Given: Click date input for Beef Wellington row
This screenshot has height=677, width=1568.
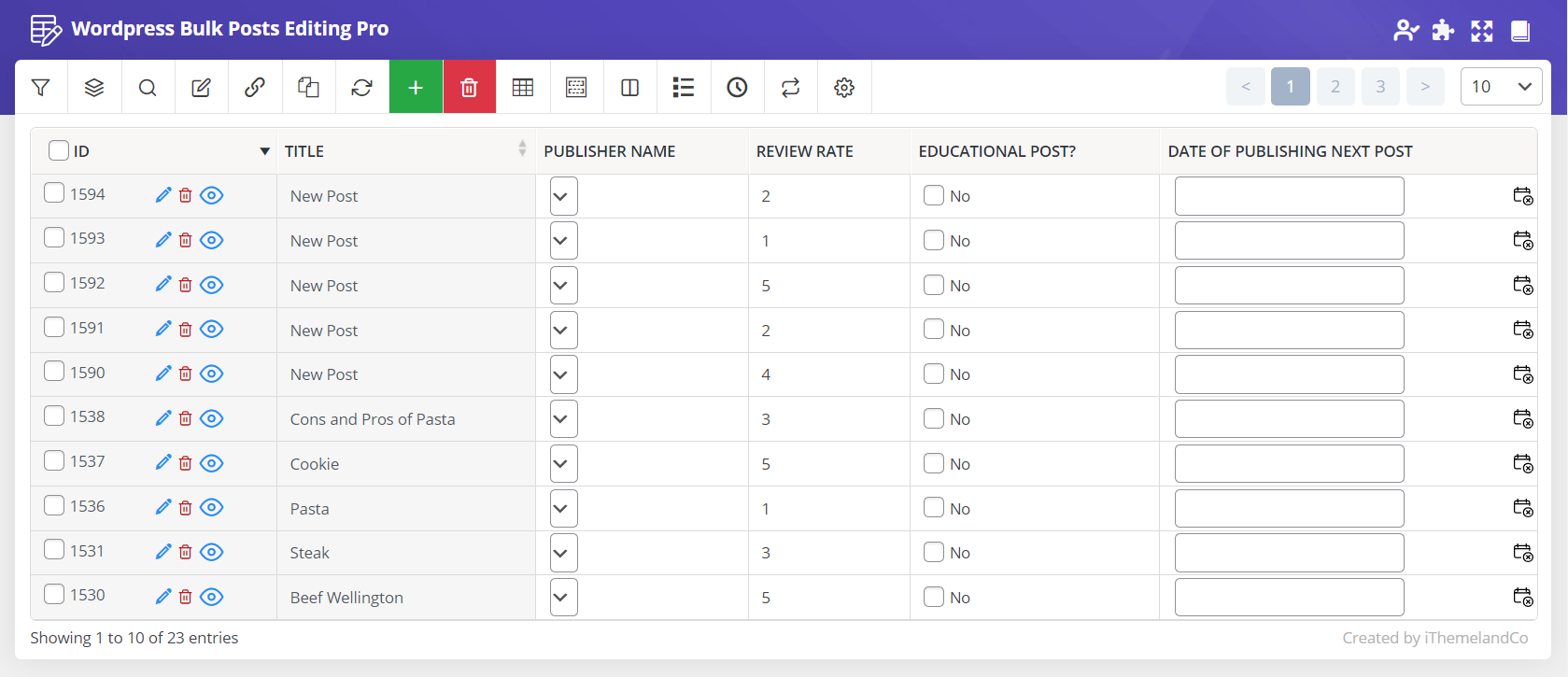Looking at the screenshot, I should coord(1290,598).
